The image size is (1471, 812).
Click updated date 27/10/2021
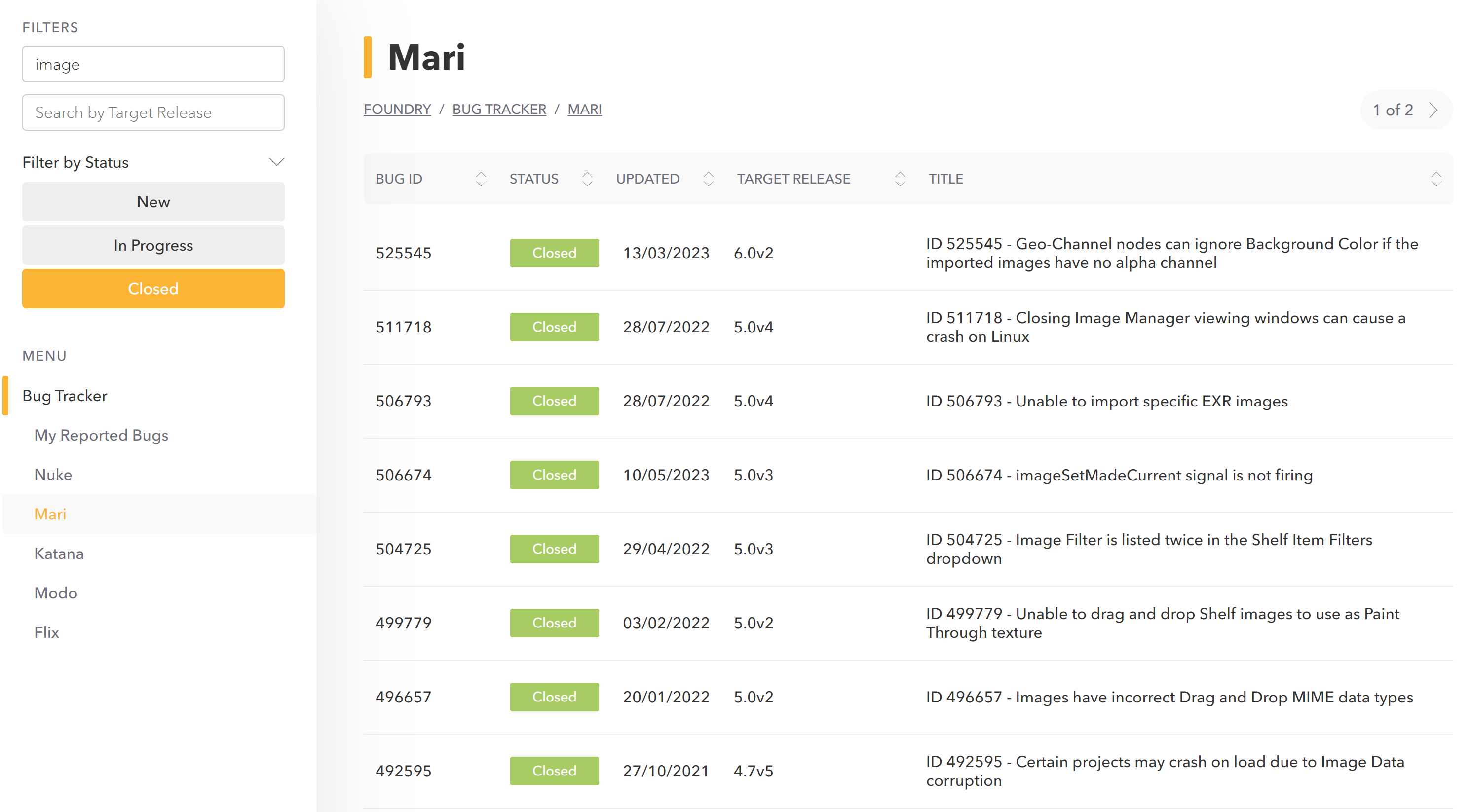tap(666, 771)
